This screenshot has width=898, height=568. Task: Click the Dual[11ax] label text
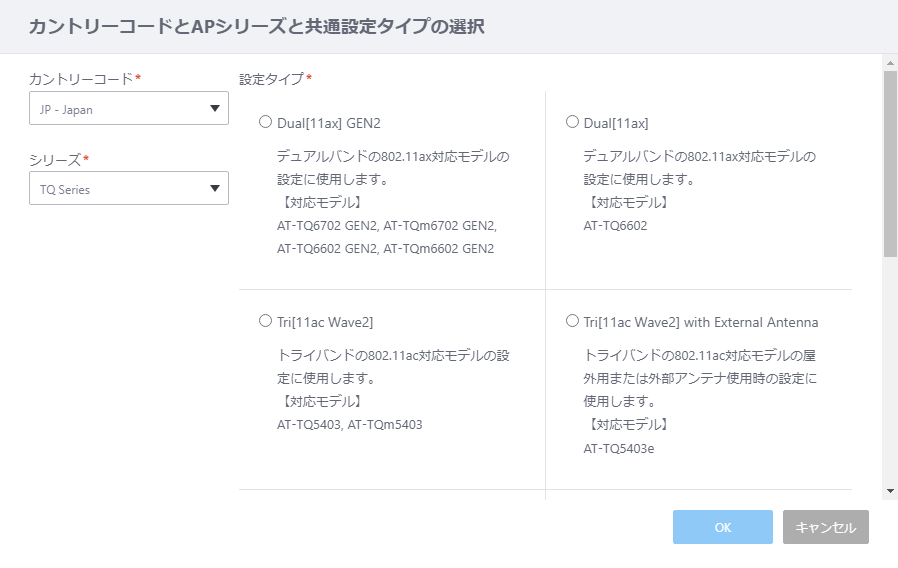(616, 123)
